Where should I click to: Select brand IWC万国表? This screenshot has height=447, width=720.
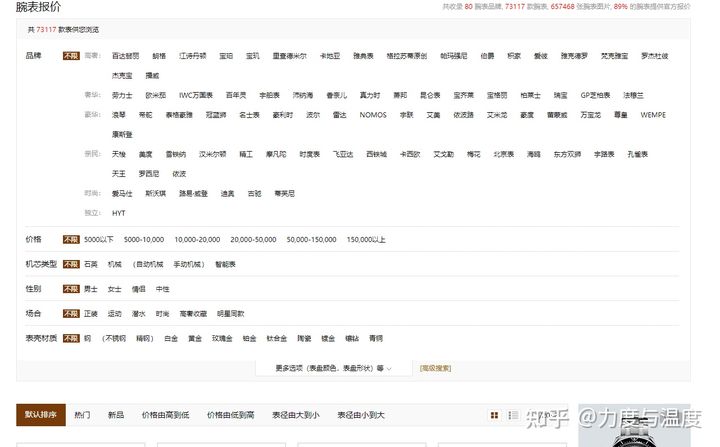pyautogui.click(x=196, y=96)
